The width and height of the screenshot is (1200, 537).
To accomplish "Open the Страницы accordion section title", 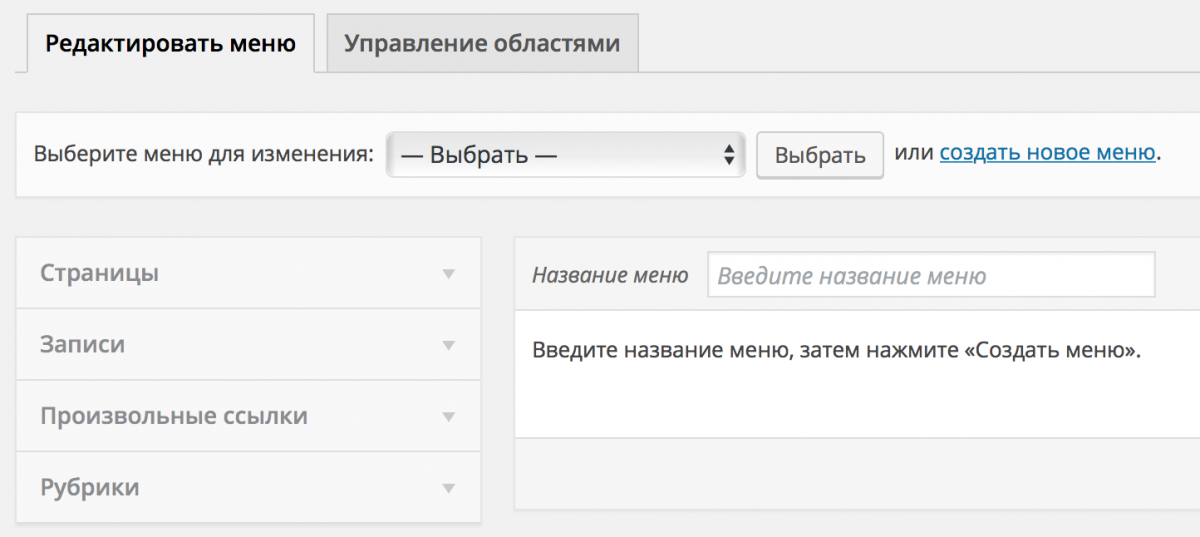I will coord(99,273).
